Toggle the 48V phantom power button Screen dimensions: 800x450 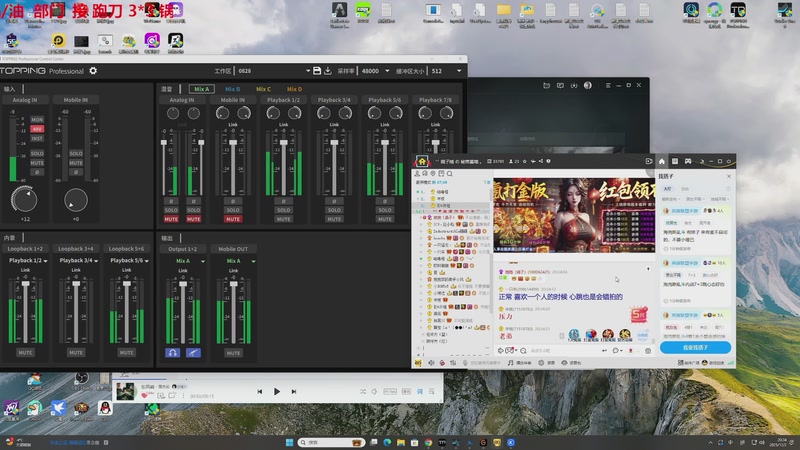point(37,129)
